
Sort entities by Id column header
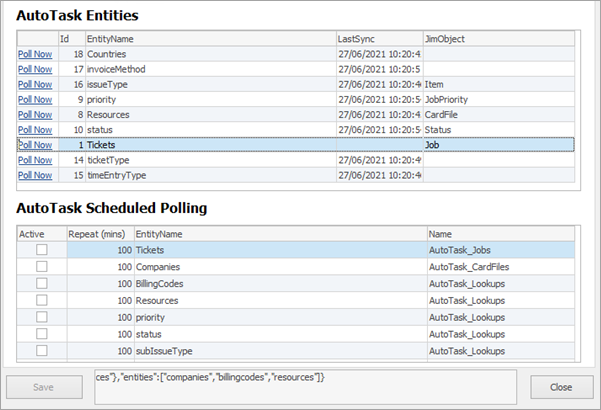pyautogui.click(x=72, y=39)
